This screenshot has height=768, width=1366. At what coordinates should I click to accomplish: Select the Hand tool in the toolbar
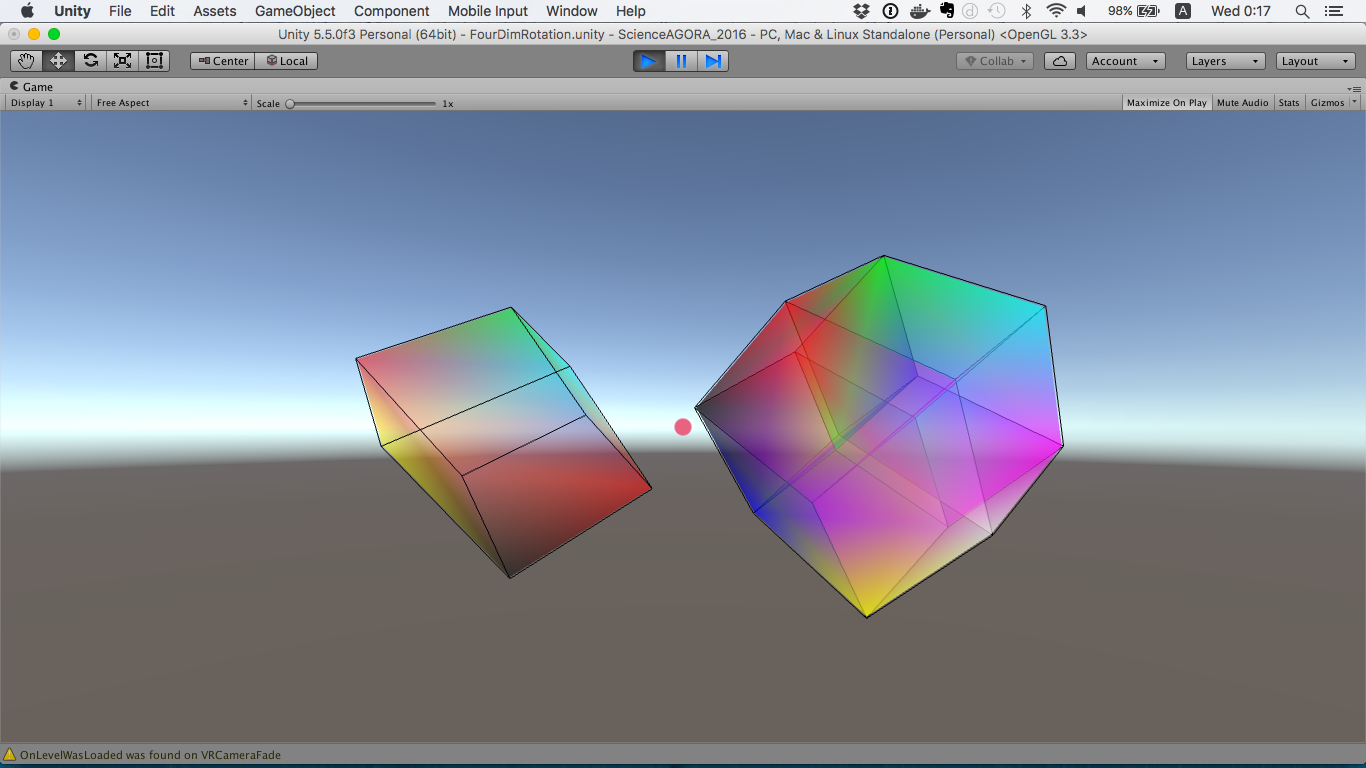(25, 60)
